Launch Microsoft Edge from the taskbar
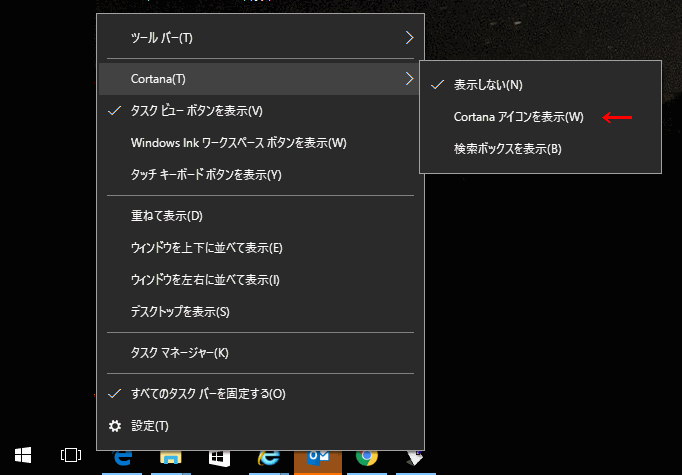The height and width of the screenshot is (475, 682). [123, 458]
